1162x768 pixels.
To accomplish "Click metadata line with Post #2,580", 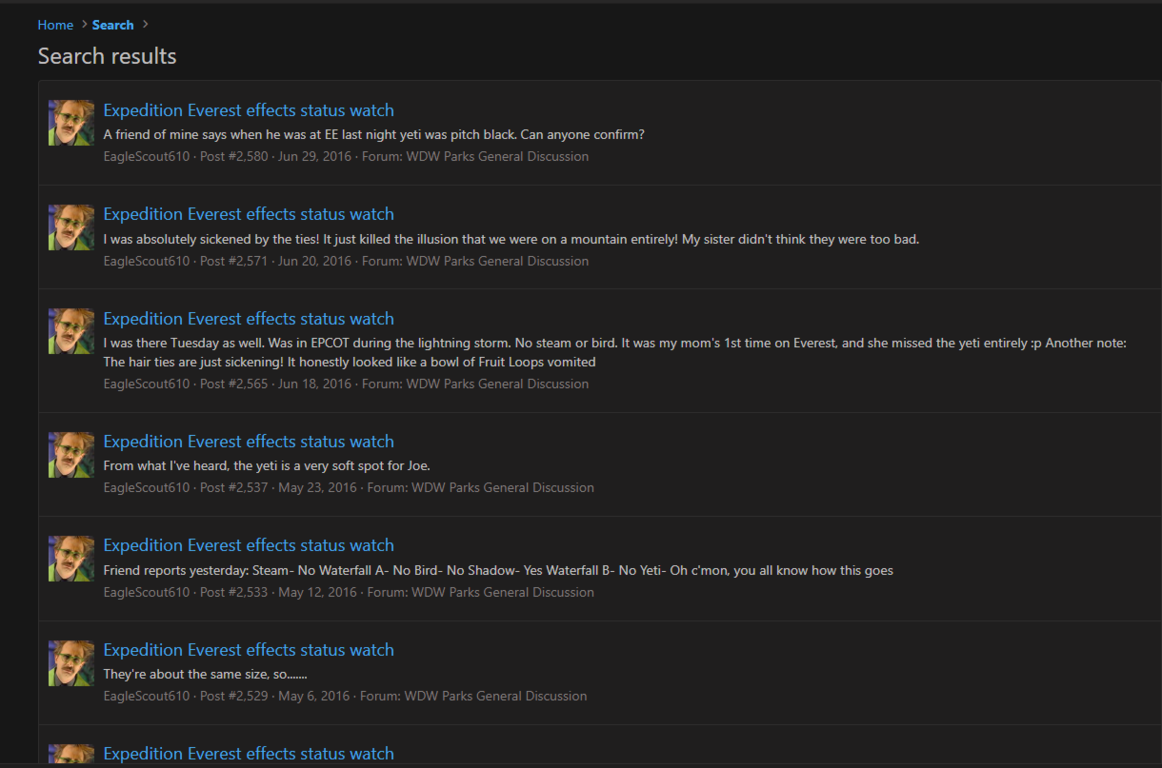I will pos(346,157).
